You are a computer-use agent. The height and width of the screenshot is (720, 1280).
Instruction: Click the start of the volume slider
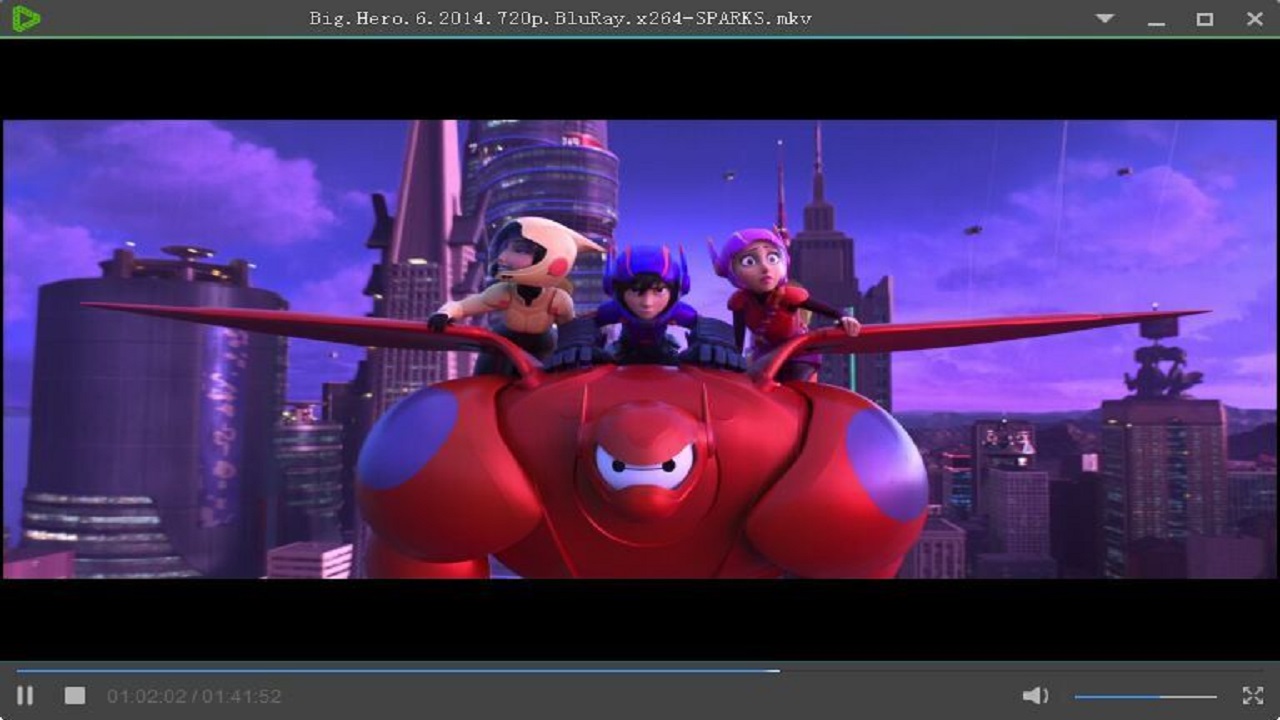coord(1078,696)
